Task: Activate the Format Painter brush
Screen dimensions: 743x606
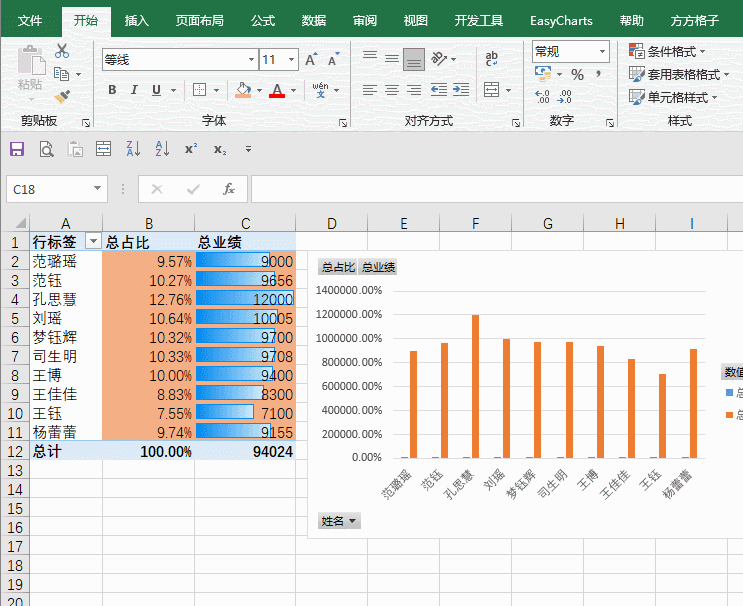Action: click(62, 97)
